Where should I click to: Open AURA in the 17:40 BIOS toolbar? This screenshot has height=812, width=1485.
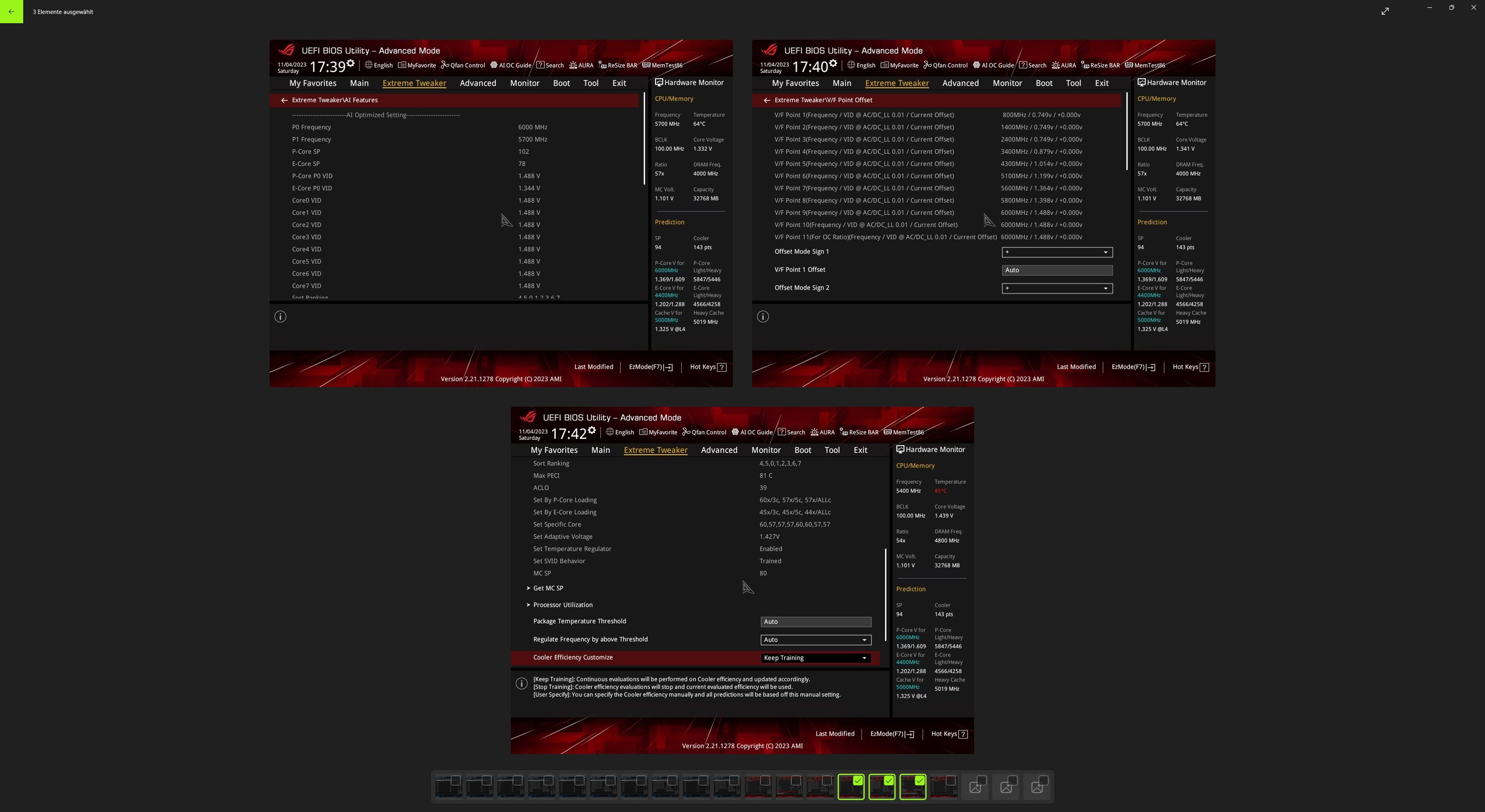(x=1063, y=65)
